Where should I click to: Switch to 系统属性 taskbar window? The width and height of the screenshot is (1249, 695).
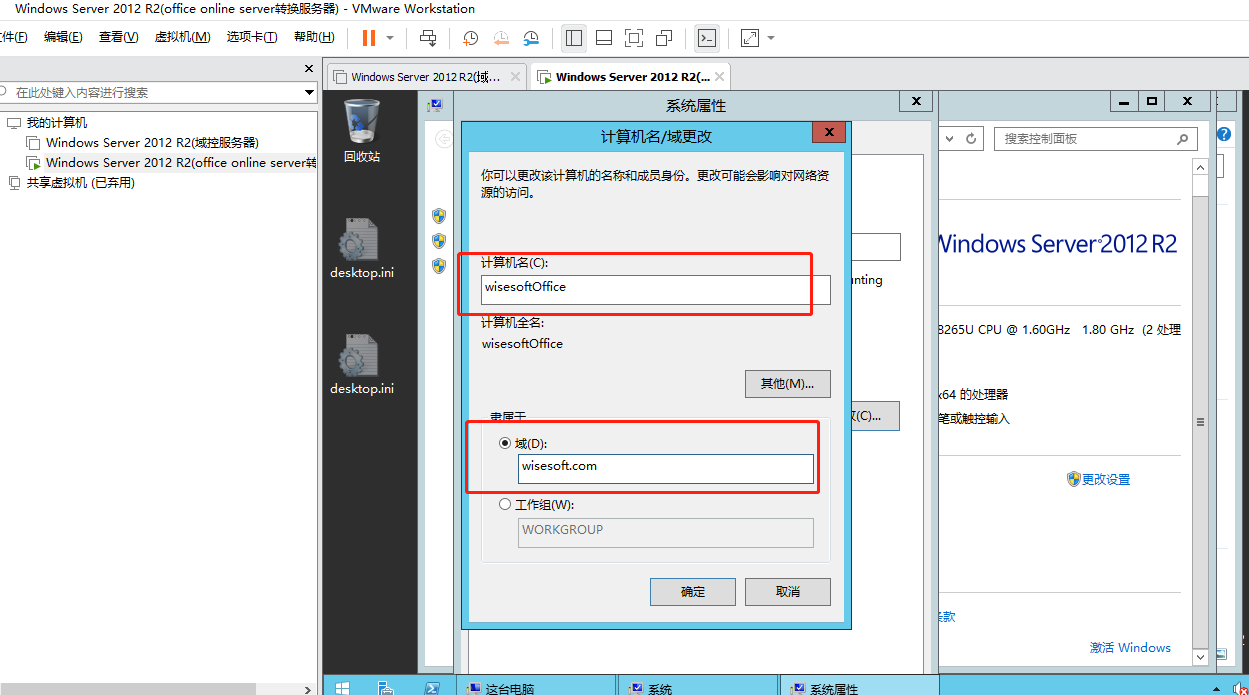coord(860,687)
